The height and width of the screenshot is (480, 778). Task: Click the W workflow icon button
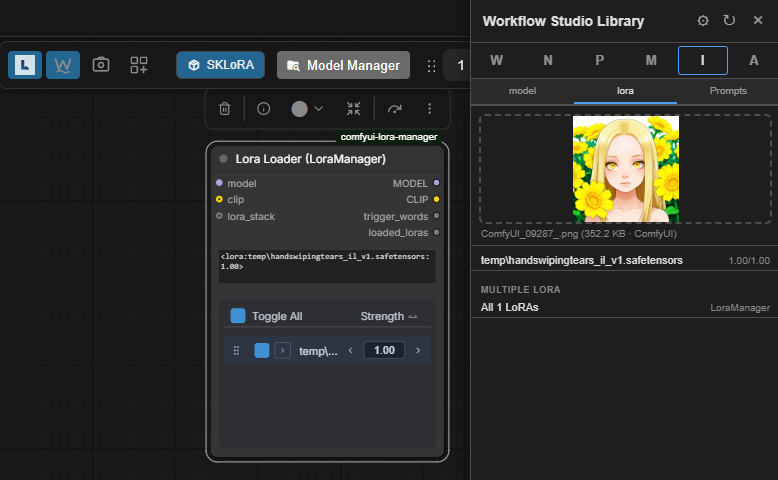[63, 65]
